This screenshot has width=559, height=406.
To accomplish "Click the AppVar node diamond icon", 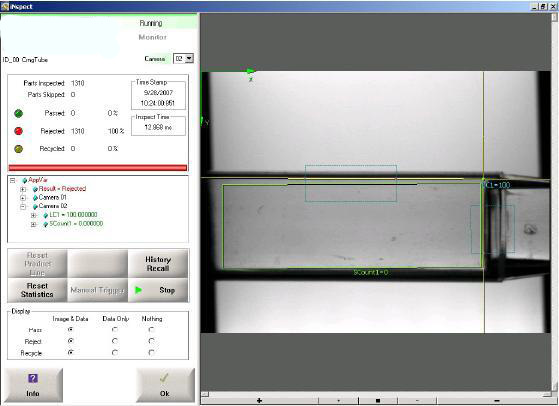I will (x=25, y=180).
